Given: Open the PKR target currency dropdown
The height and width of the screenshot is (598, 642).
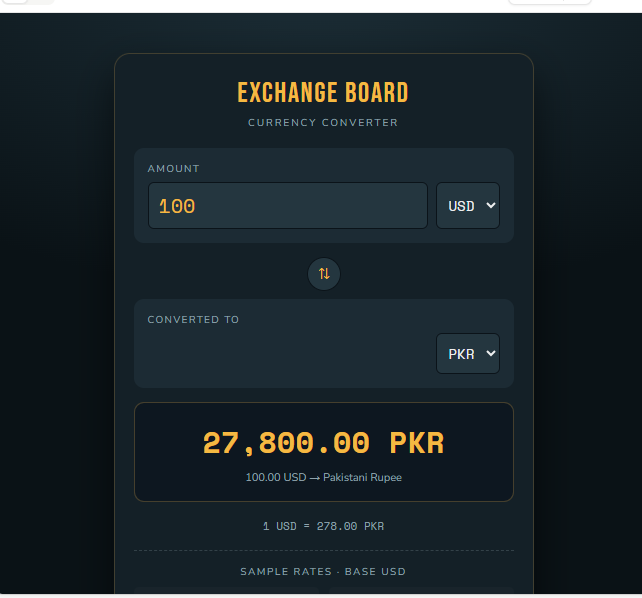Looking at the screenshot, I should tap(468, 353).
